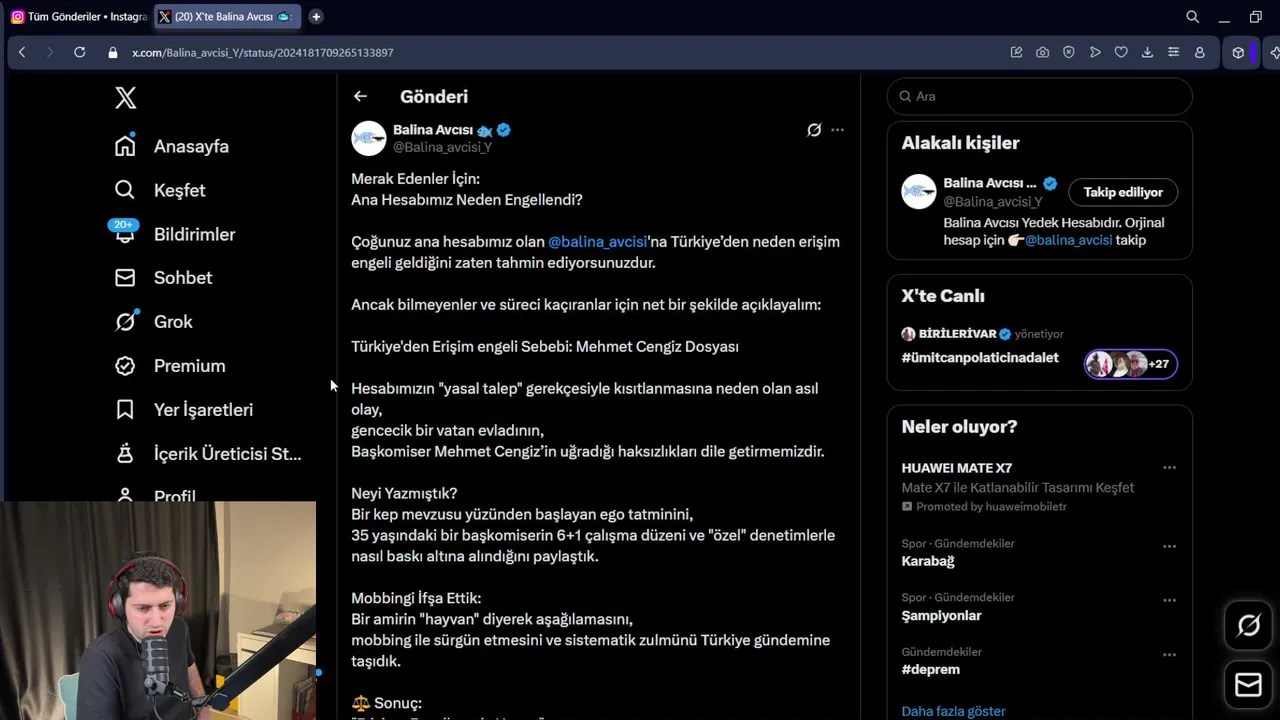Image resolution: width=1280 pixels, height=720 pixels.
Task: Click the browser forward arrow
Action: coord(50,52)
